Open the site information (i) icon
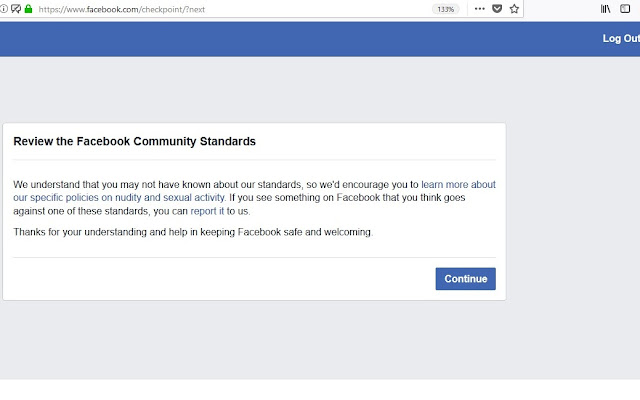This screenshot has height=400, width=640. click(x=4, y=9)
